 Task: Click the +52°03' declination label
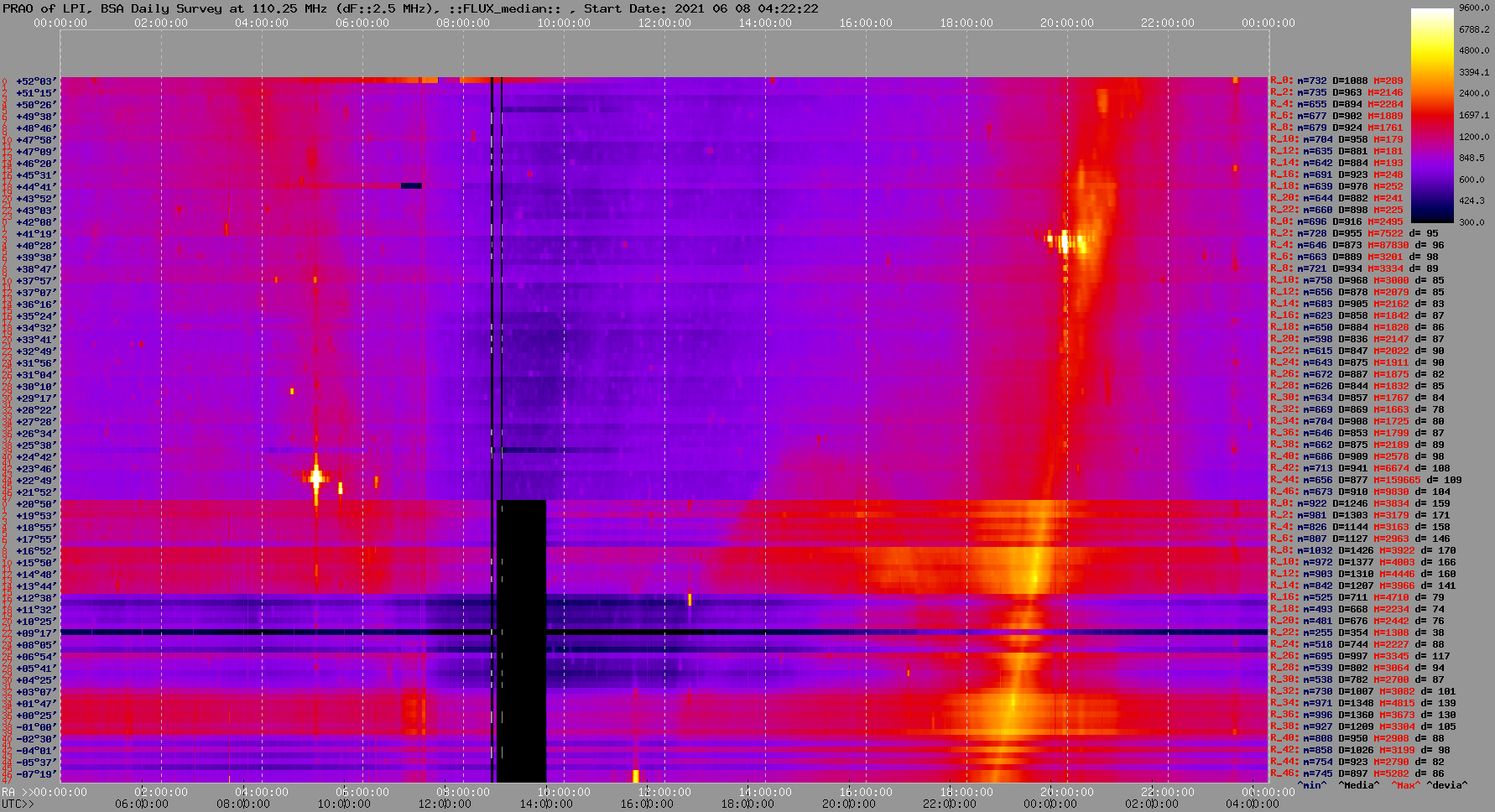[x=36, y=81]
